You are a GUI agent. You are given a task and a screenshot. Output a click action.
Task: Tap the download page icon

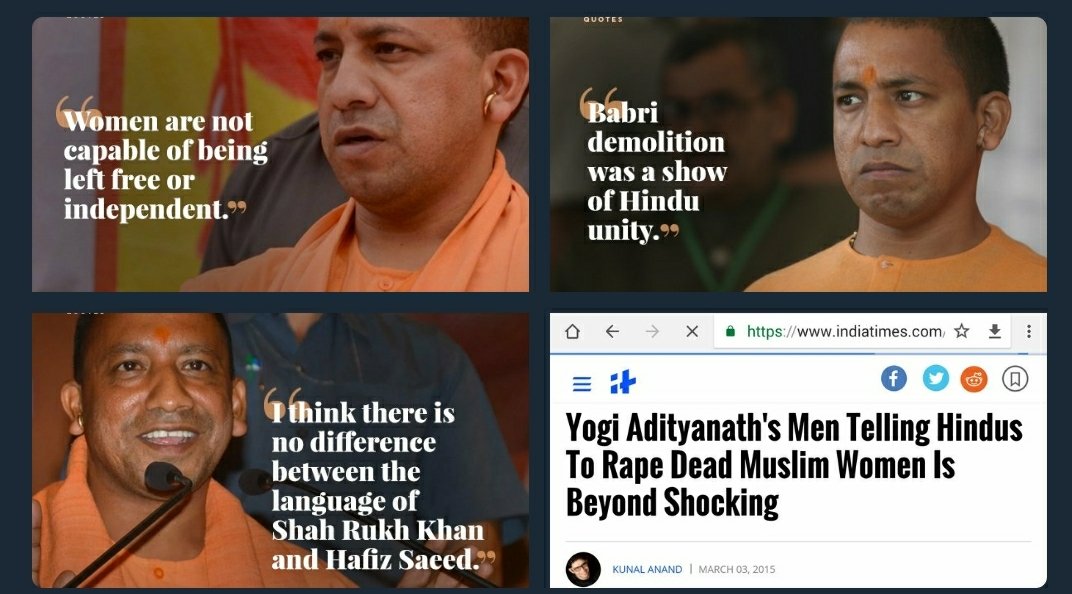point(995,332)
